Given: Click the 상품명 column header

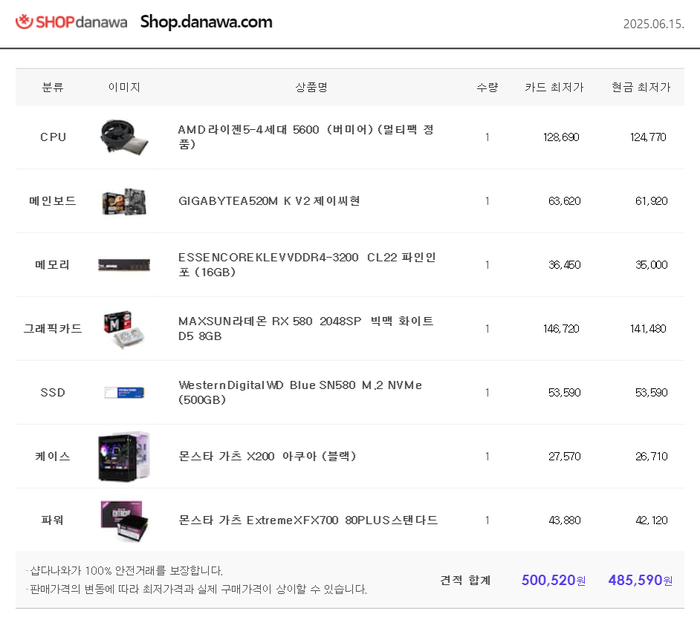Looking at the screenshot, I should (x=311, y=87).
